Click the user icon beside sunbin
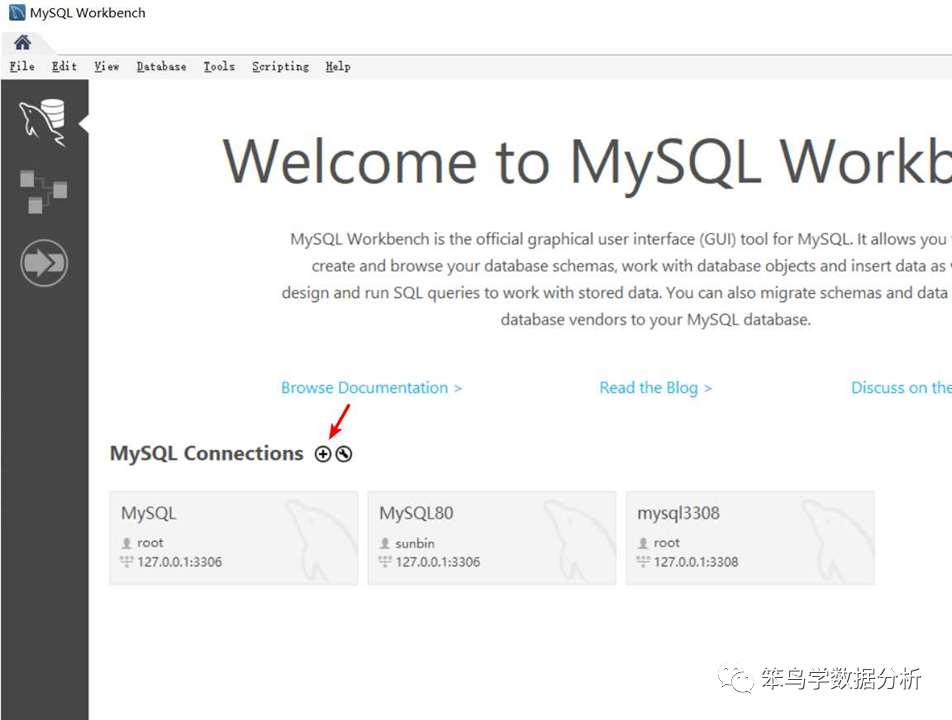The height and width of the screenshot is (720, 952). point(384,543)
